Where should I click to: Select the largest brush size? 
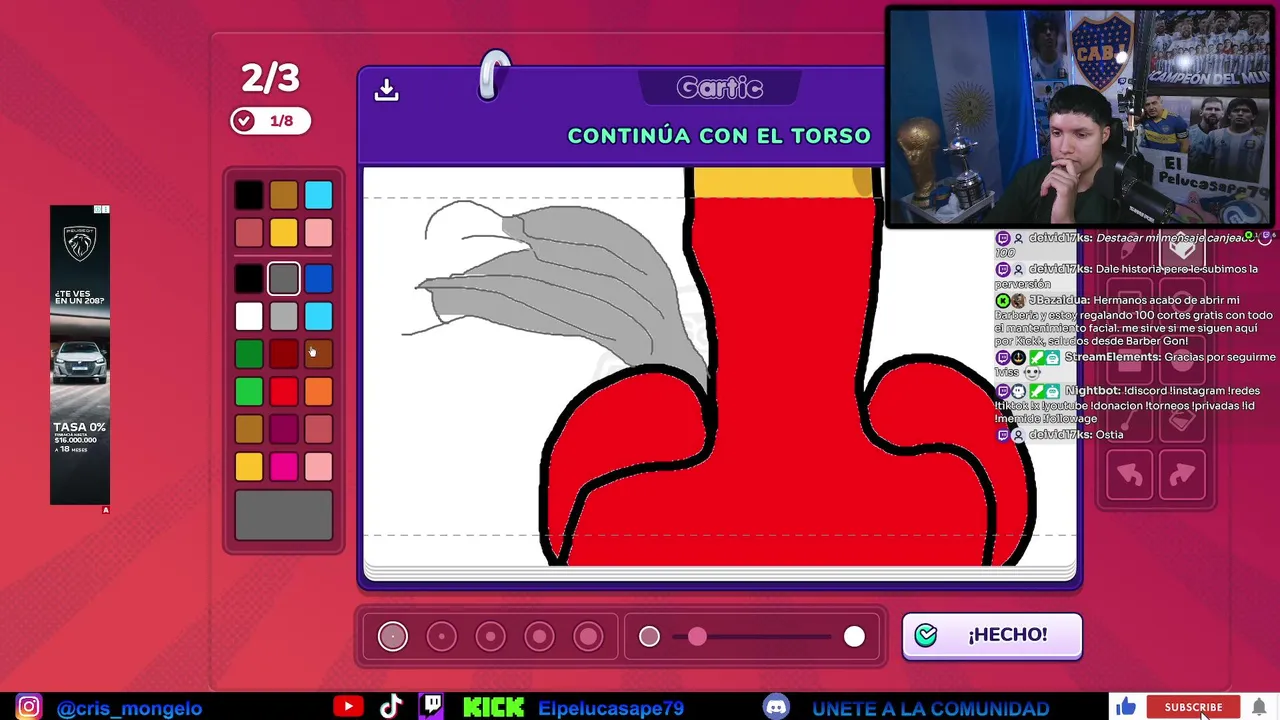coord(588,636)
